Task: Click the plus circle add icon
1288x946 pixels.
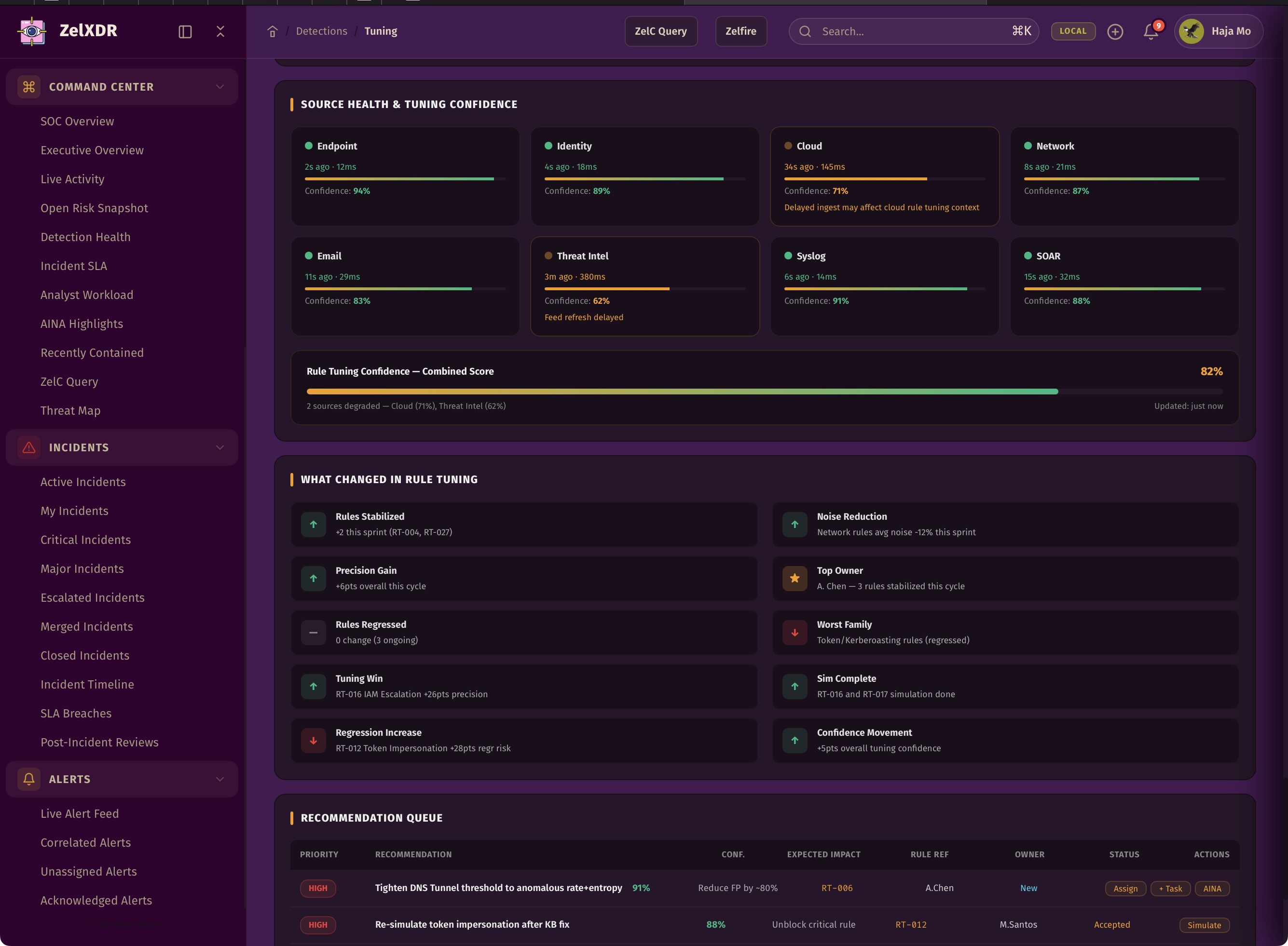Action: (x=1114, y=31)
